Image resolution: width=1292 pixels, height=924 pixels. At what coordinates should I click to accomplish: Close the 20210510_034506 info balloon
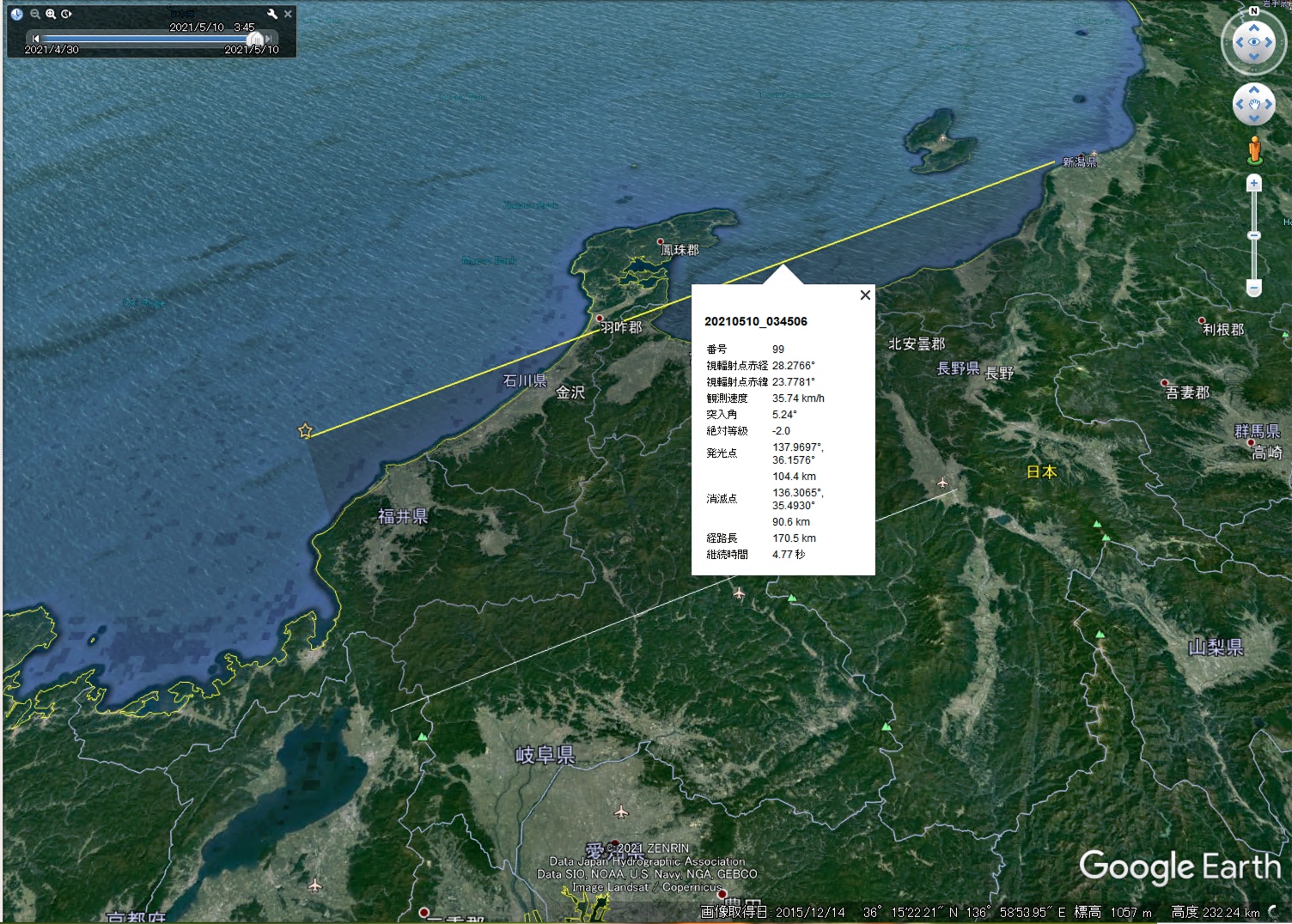865,295
